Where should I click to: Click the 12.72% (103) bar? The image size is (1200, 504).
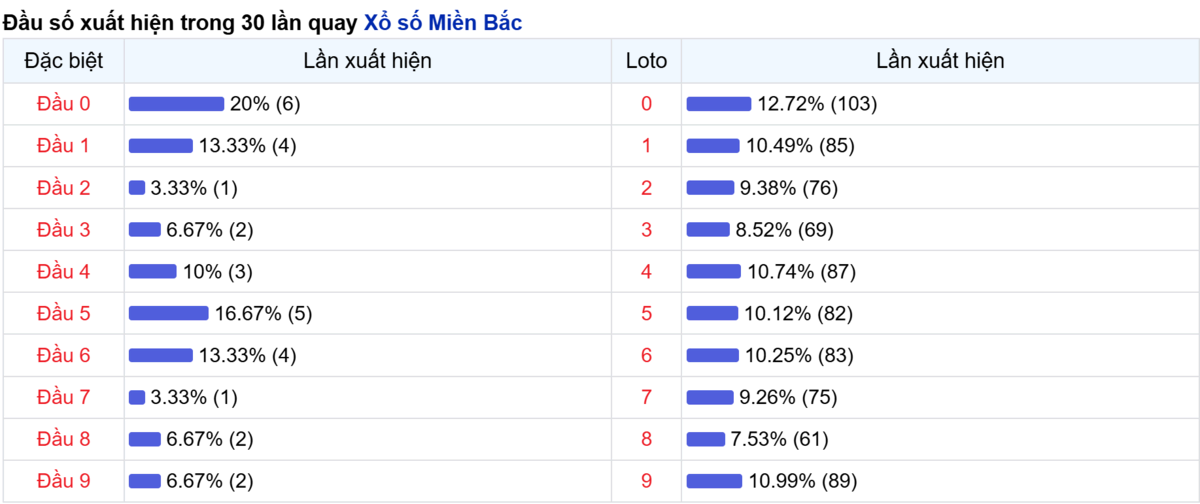(x=719, y=104)
